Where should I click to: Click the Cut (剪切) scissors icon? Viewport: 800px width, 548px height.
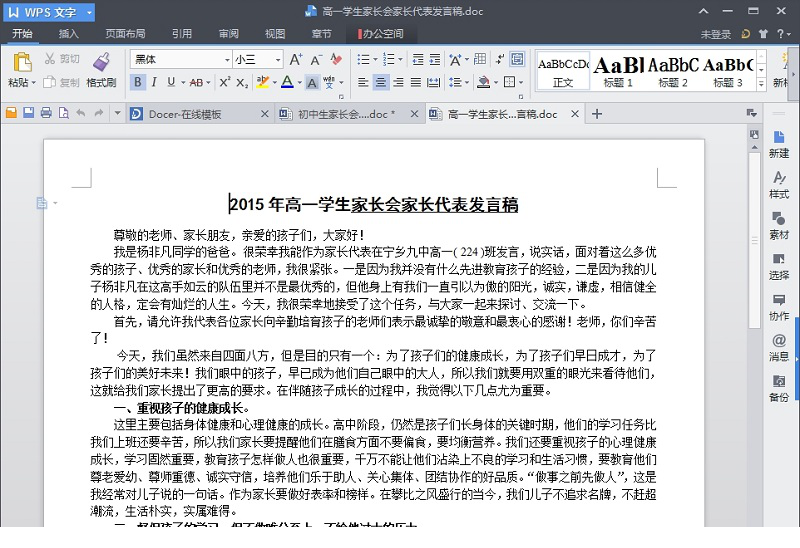tap(49, 58)
